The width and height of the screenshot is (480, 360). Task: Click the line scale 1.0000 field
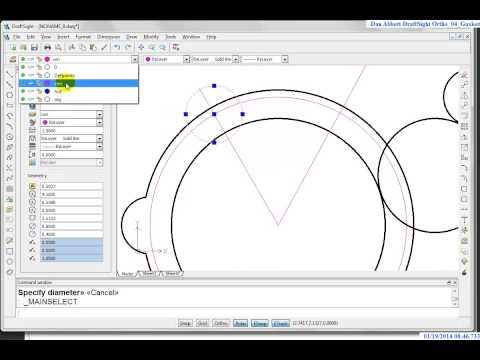72,130
